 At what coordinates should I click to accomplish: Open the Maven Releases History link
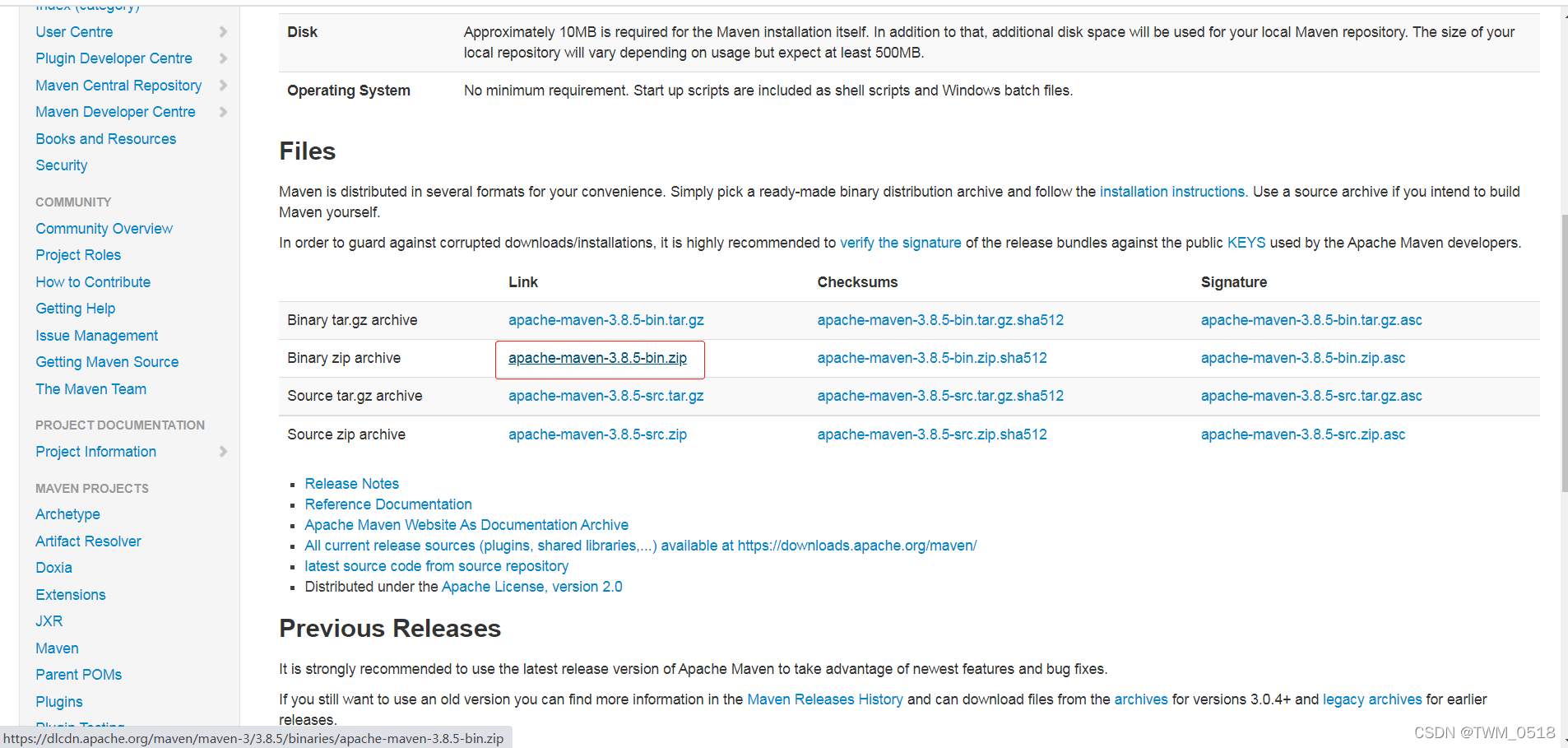tap(824, 699)
